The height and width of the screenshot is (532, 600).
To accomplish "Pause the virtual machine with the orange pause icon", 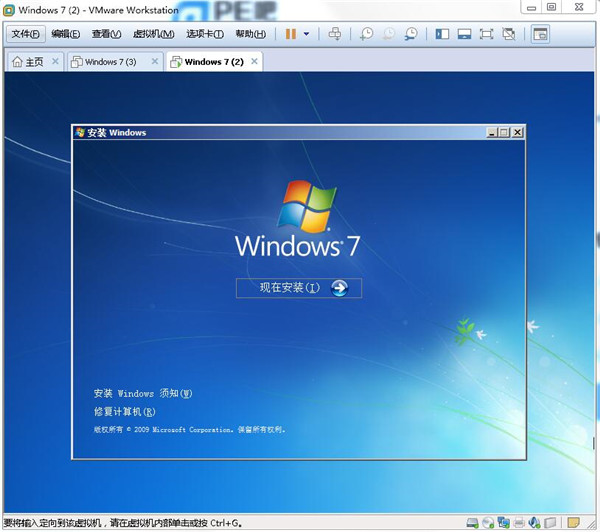I will pyautogui.click(x=291, y=34).
